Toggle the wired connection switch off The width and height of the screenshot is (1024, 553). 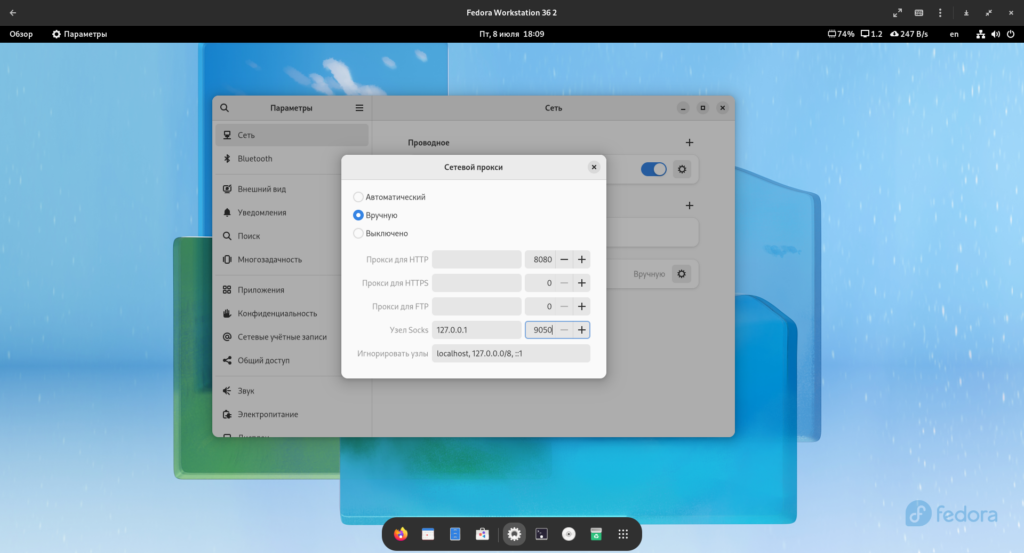[653, 169]
